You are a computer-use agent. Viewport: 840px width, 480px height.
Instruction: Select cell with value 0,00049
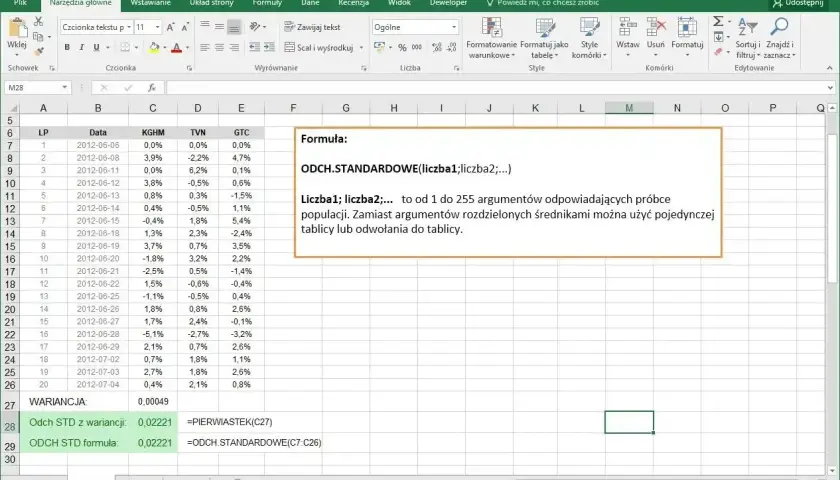(x=153, y=401)
